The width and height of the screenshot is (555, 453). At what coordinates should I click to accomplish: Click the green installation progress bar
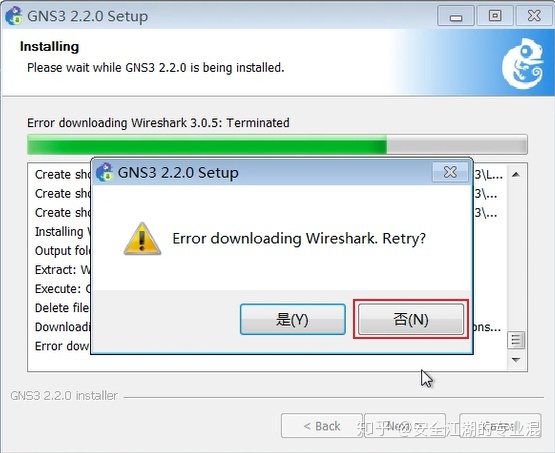277,144
